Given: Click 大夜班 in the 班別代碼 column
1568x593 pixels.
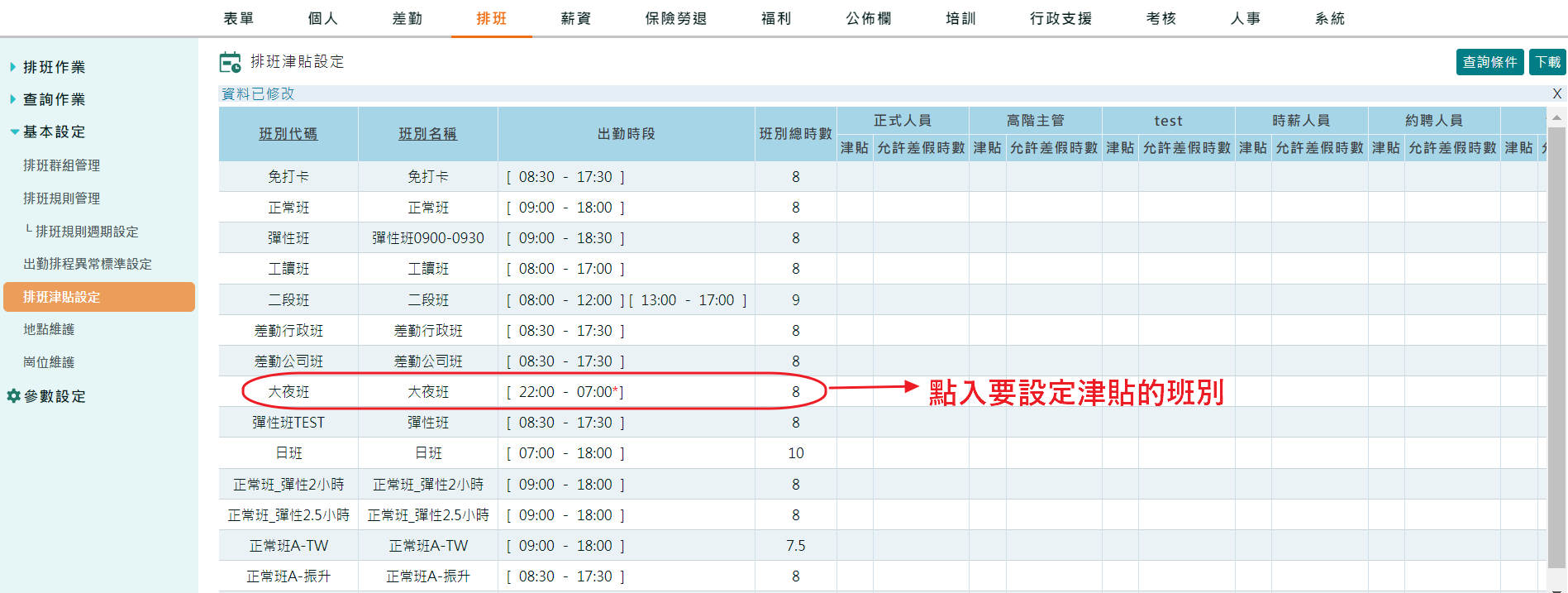Looking at the screenshot, I should (x=288, y=392).
